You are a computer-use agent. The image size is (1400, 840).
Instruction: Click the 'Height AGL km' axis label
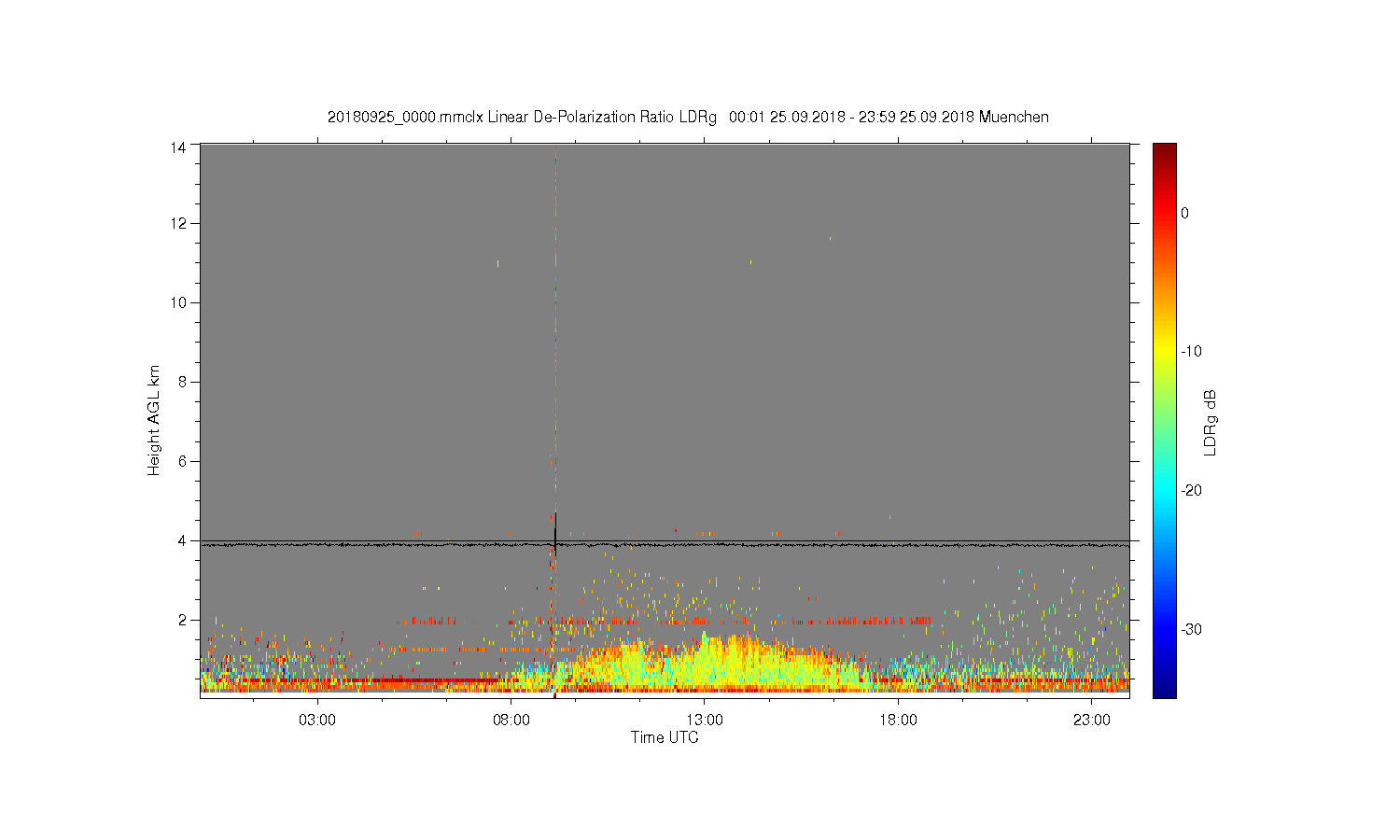[154, 420]
